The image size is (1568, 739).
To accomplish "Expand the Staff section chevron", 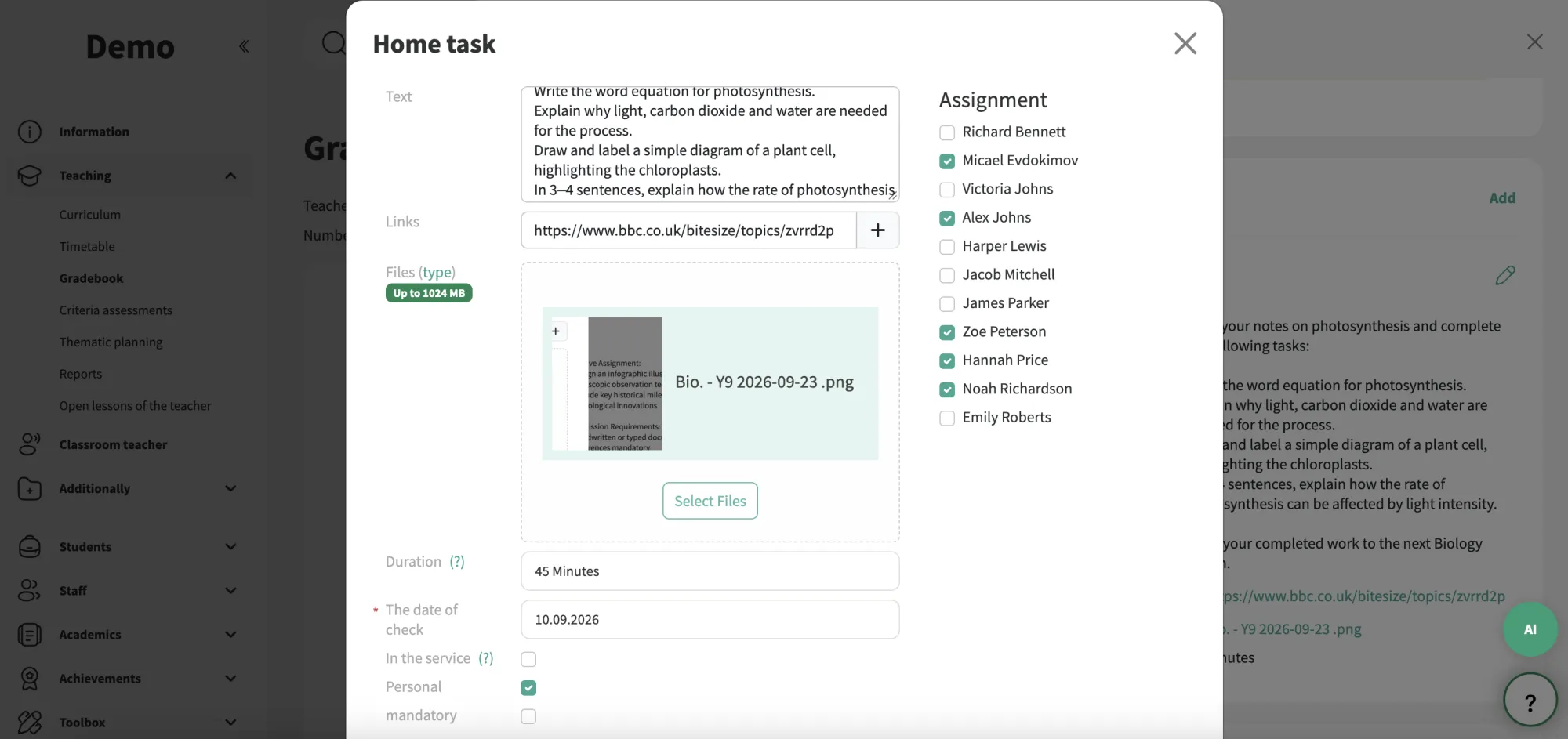I will 230,590.
